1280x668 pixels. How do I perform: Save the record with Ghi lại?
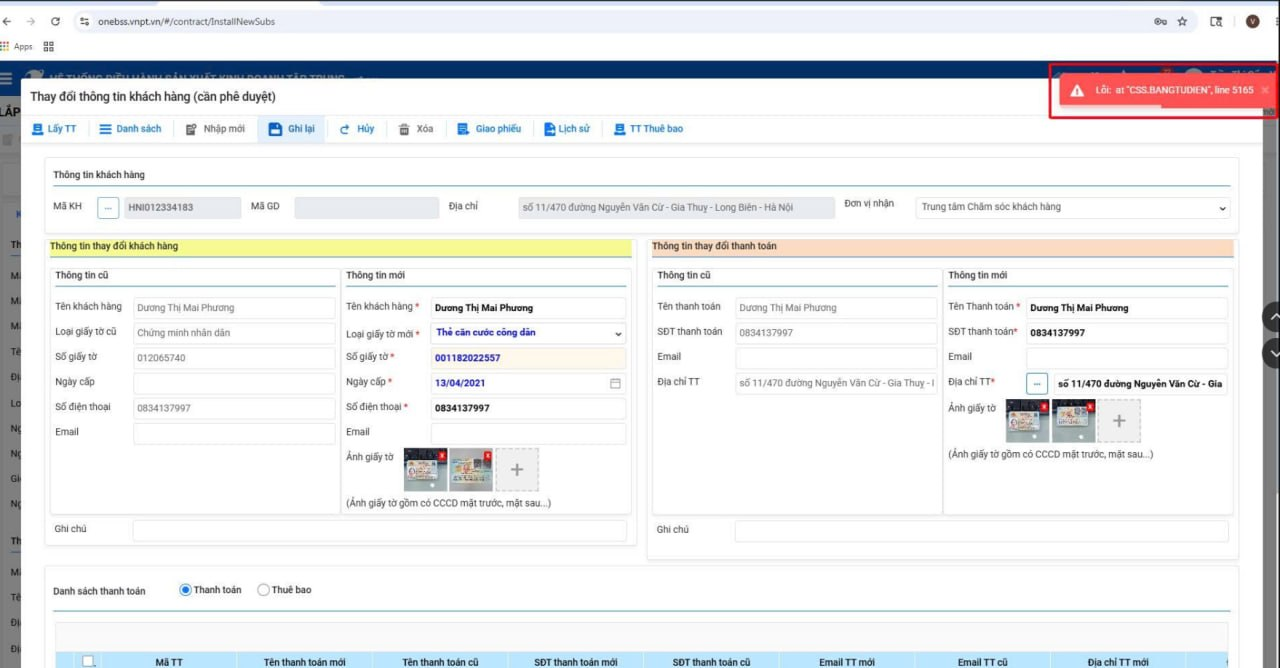(291, 129)
